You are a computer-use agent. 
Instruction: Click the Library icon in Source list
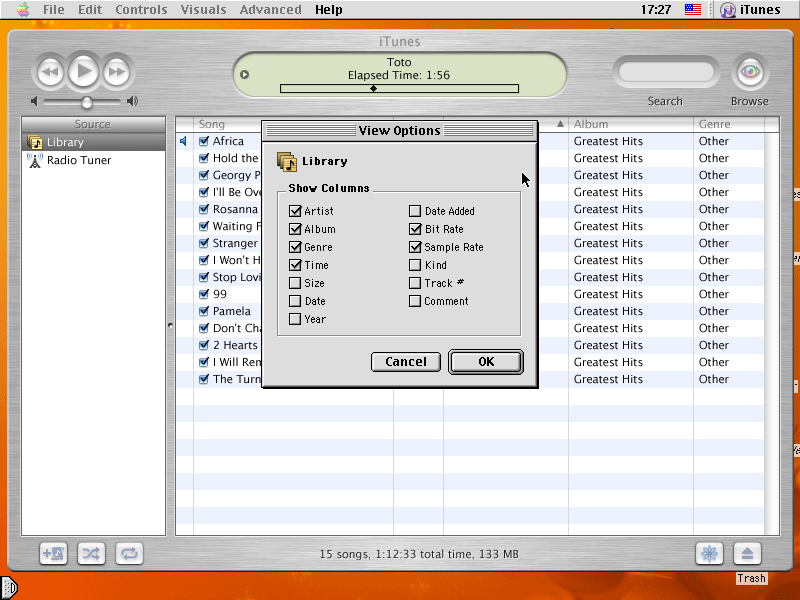(x=35, y=142)
